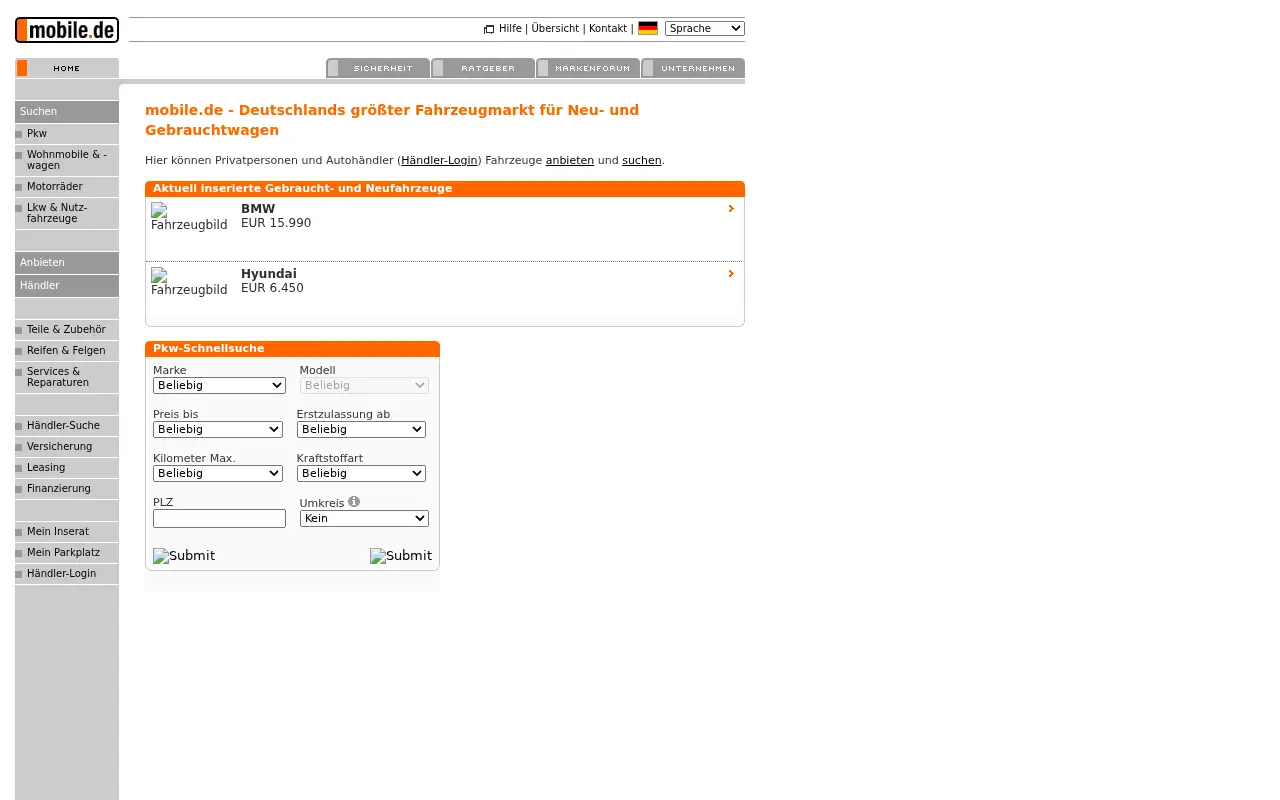The width and height of the screenshot is (1280, 800).
Task: Open Mein Parkplatz in the sidebar
Action: click(x=67, y=553)
